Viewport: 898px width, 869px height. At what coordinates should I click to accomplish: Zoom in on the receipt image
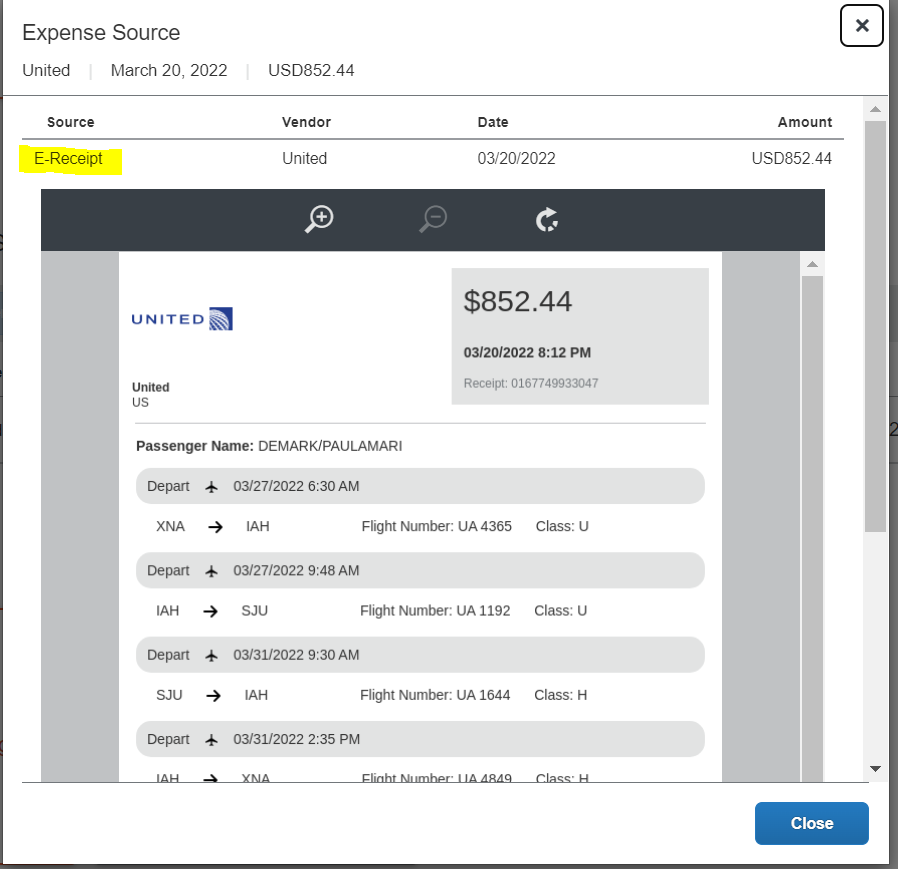coord(319,219)
